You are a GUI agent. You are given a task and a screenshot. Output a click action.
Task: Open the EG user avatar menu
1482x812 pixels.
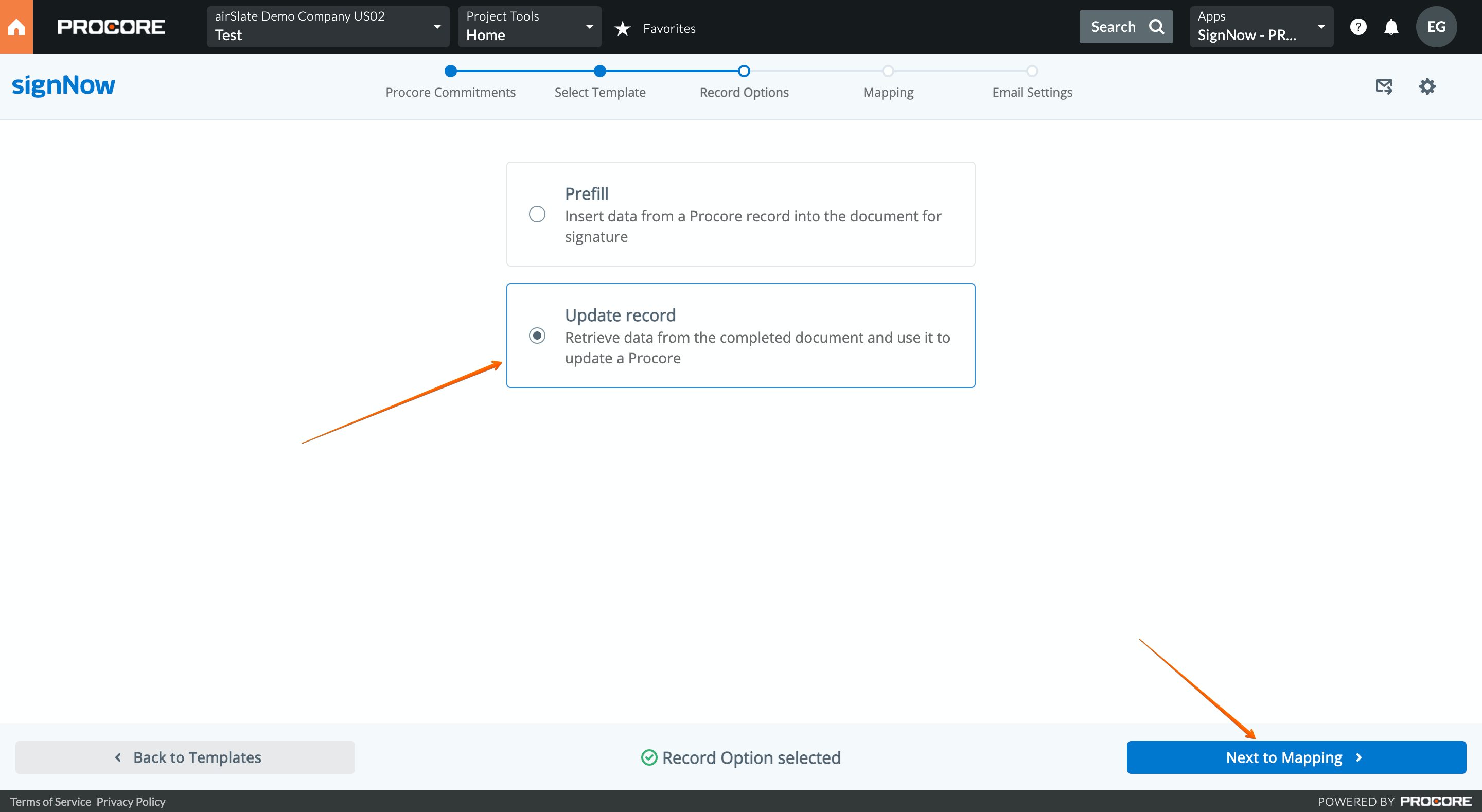pyautogui.click(x=1436, y=26)
